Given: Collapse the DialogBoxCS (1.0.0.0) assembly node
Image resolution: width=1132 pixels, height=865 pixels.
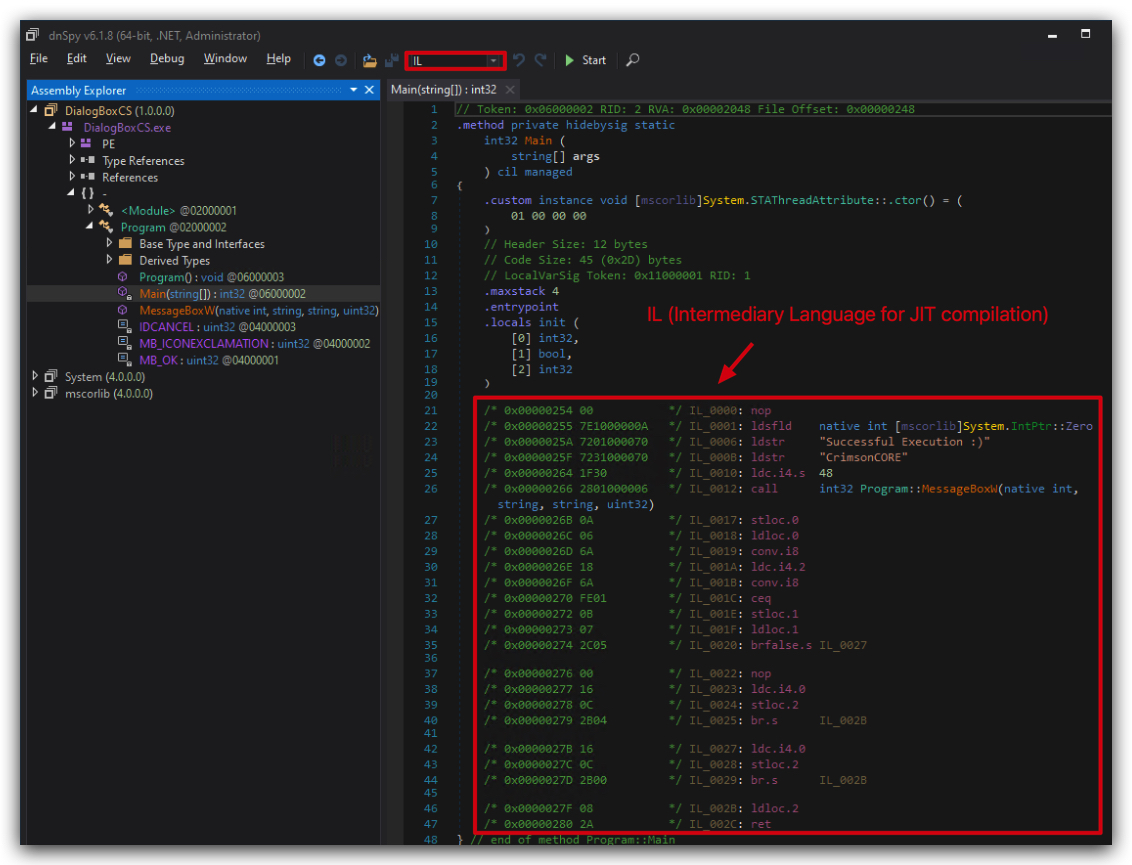Looking at the screenshot, I should point(34,110).
